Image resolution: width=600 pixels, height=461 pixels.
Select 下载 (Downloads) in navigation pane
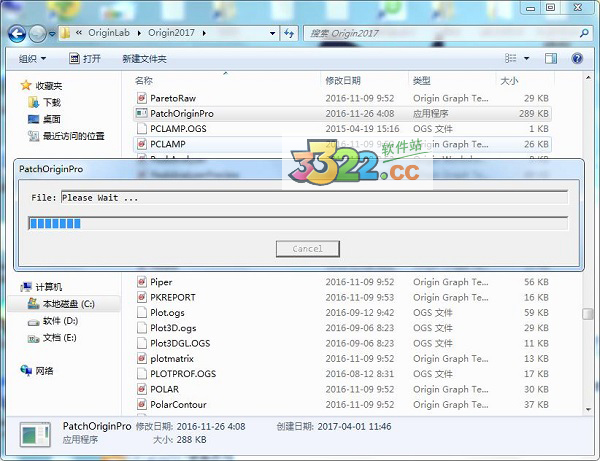coord(44,103)
